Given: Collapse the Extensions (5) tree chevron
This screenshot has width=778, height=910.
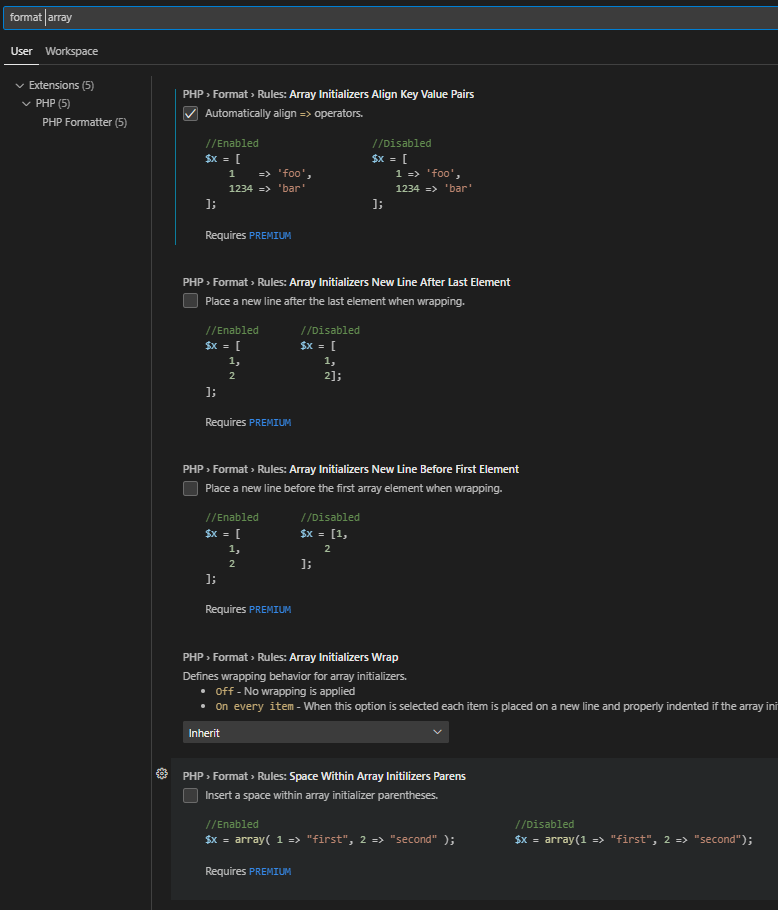Looking at the screenshot, I should [x=18, y=85].
